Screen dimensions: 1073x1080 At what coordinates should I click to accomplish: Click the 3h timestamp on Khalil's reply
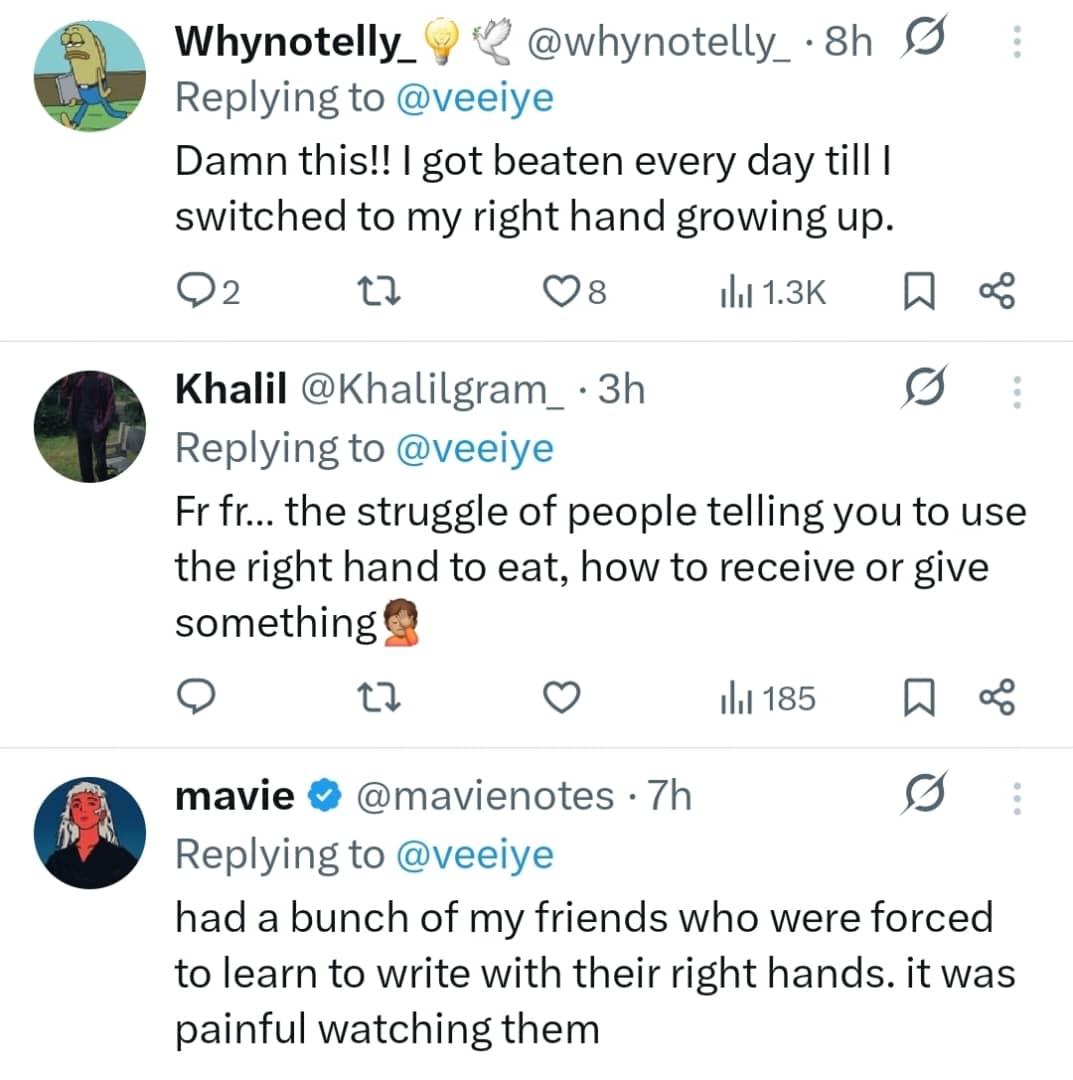(623, 390)
